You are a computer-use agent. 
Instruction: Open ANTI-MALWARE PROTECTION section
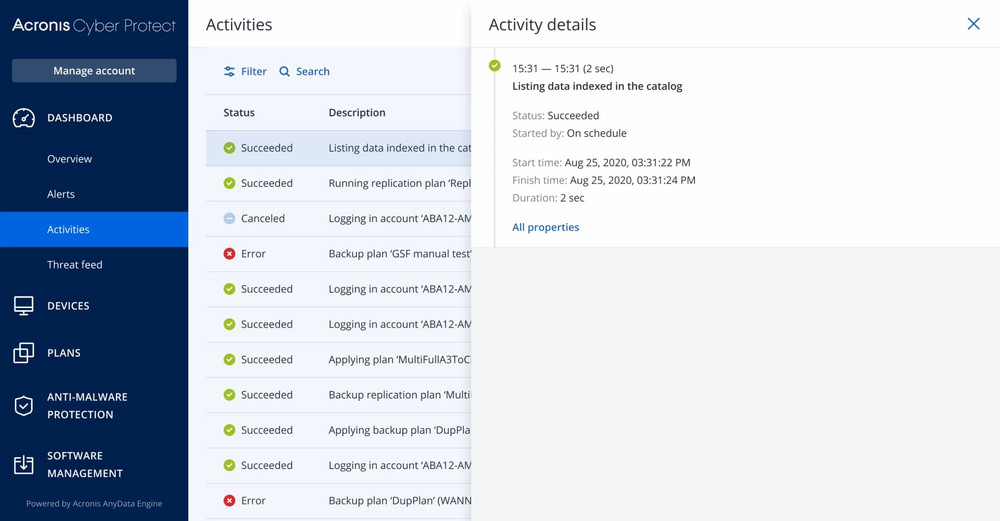[87, 406]
